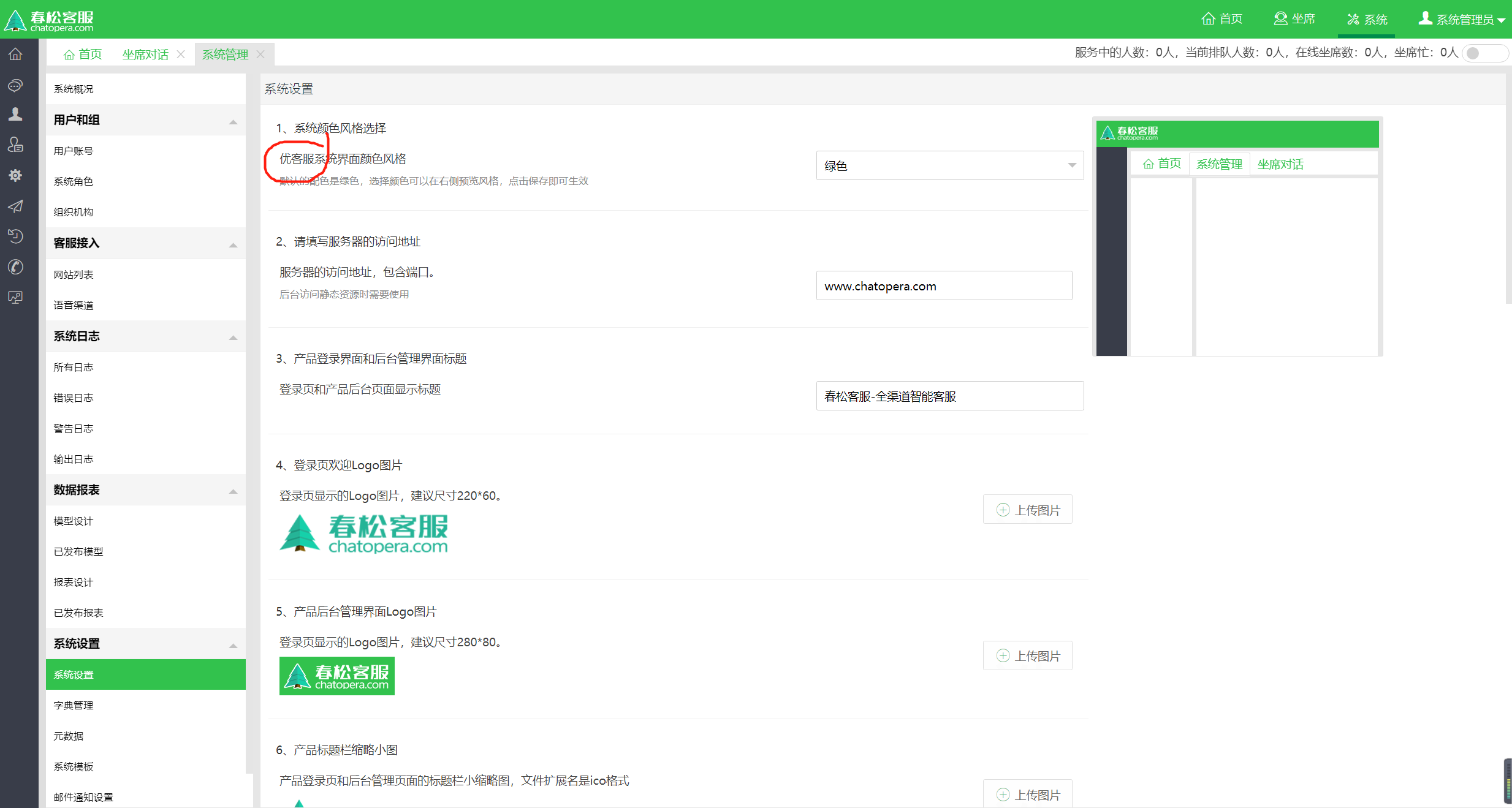Select the paper plane icon in the sidebar
This screenshot has width=1512, height=808.
(x=15, y=206)
